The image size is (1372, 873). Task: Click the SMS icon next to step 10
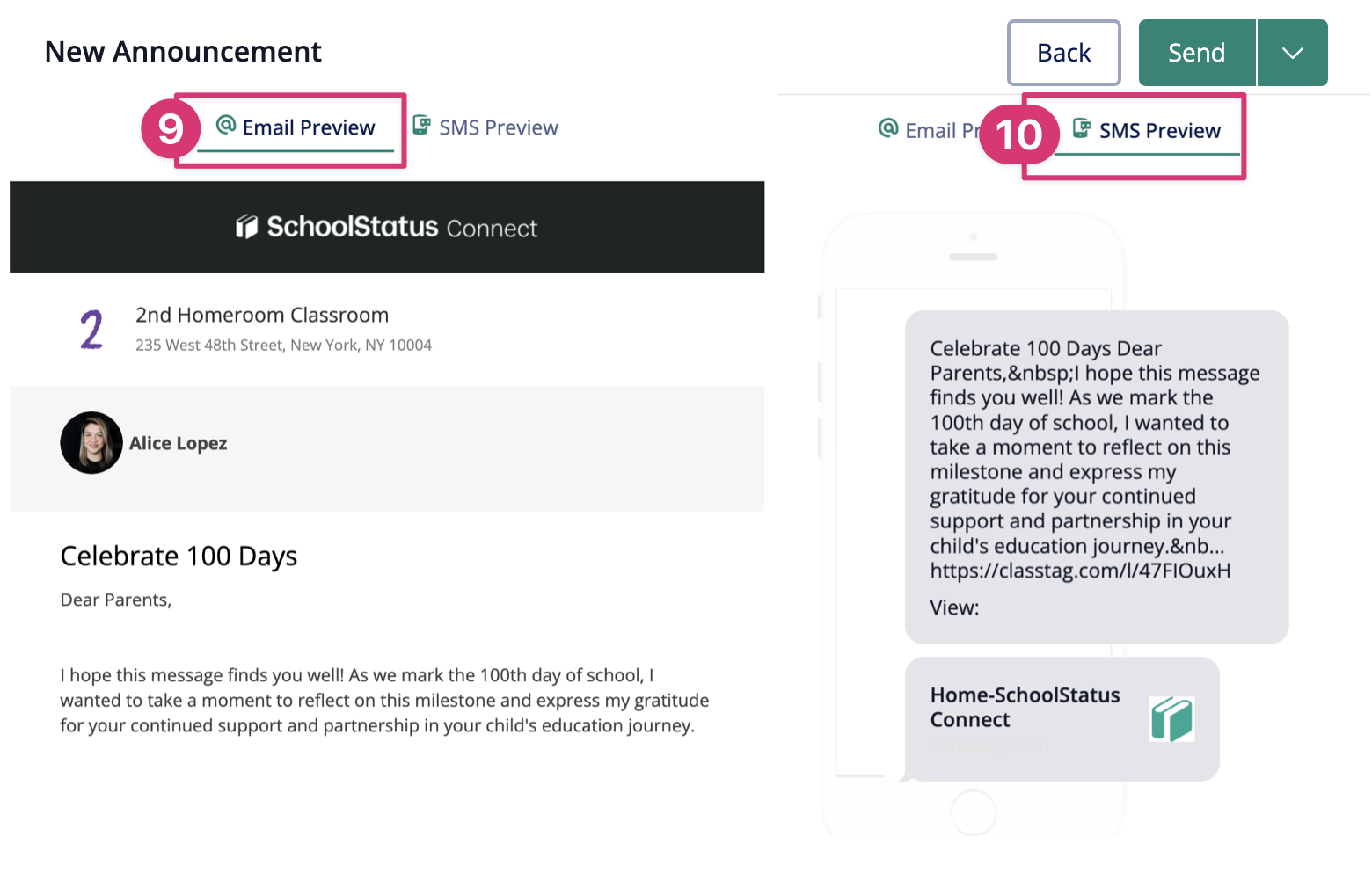(x=1082, y=128)
